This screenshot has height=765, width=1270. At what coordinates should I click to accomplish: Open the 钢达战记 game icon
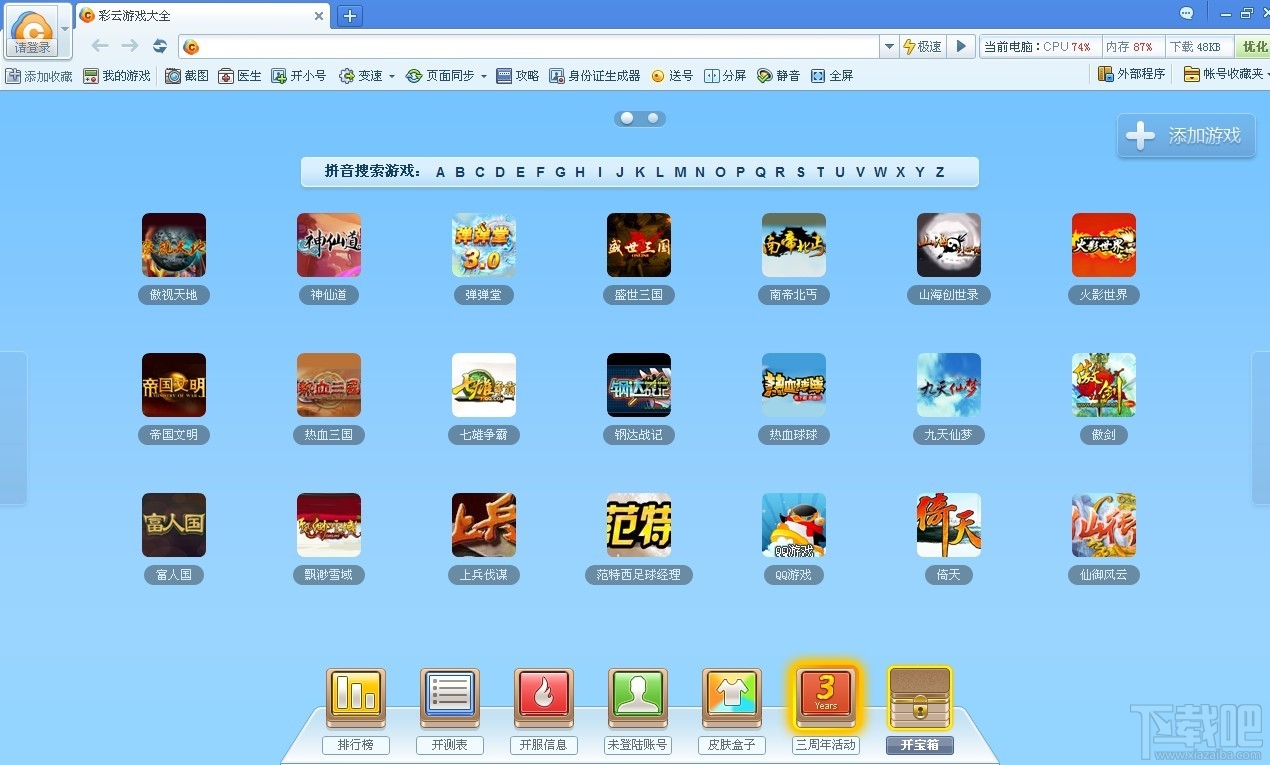tap(639, 385)
